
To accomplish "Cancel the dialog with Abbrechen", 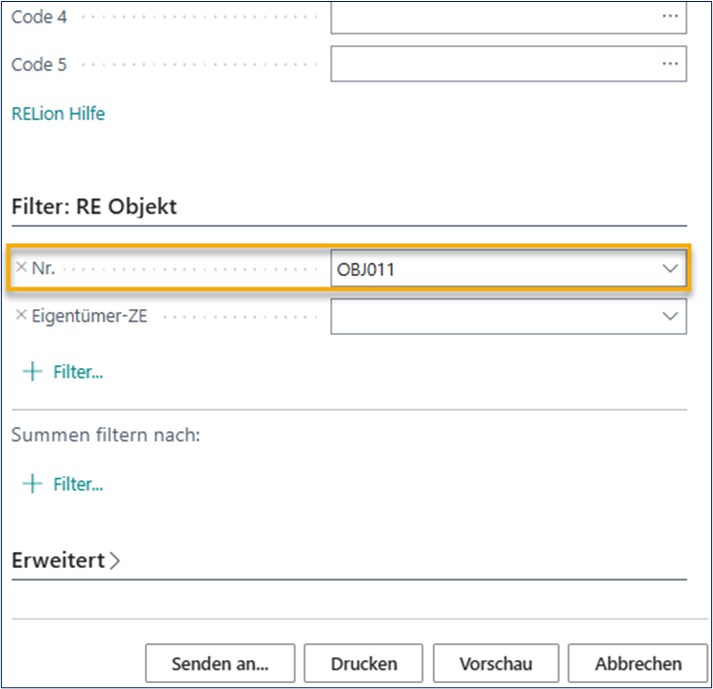I will (637, 663).
